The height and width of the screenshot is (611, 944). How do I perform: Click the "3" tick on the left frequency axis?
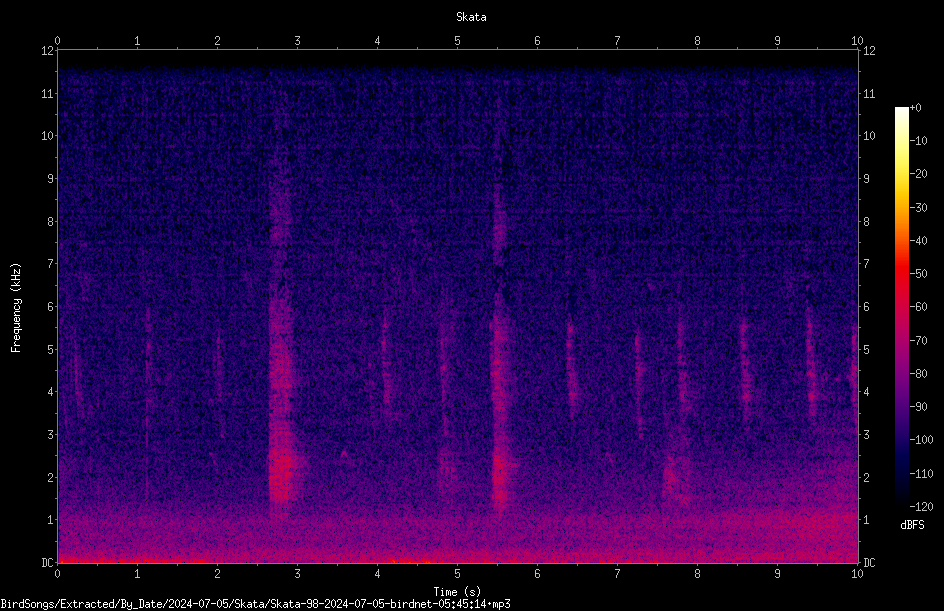click(51, 435)
